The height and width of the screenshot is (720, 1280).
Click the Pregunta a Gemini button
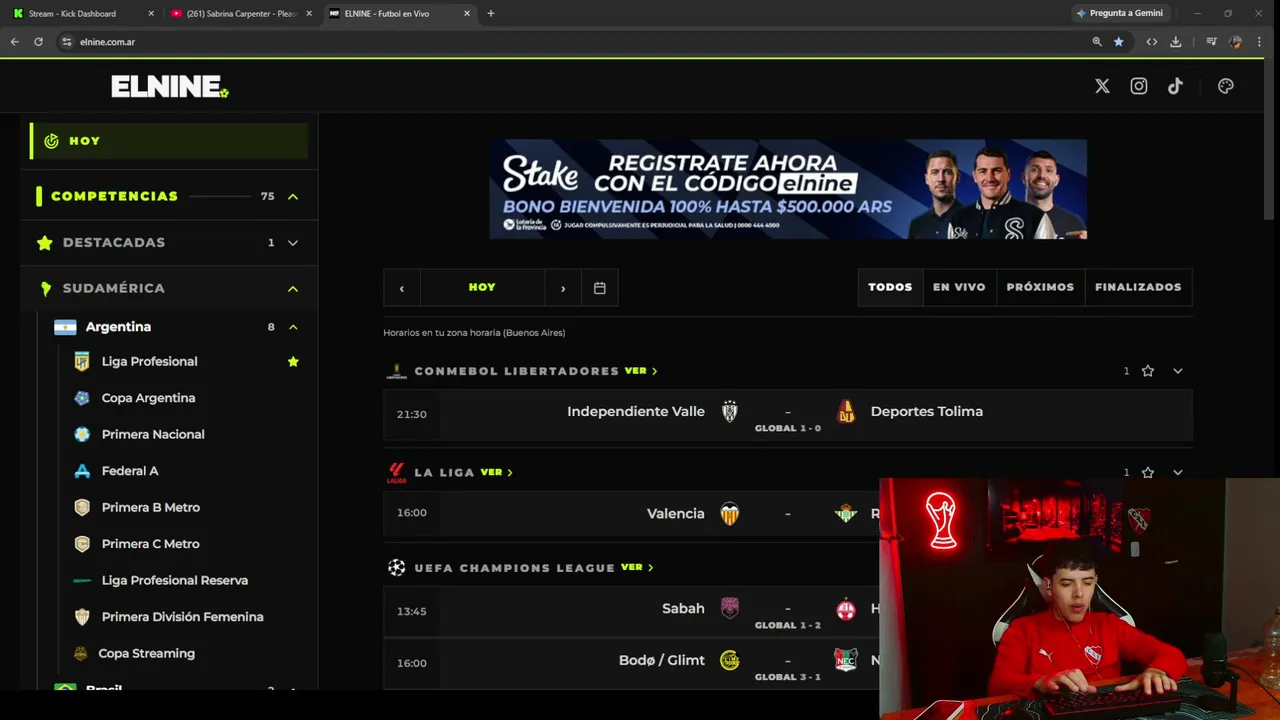(x=1119, y=14)
